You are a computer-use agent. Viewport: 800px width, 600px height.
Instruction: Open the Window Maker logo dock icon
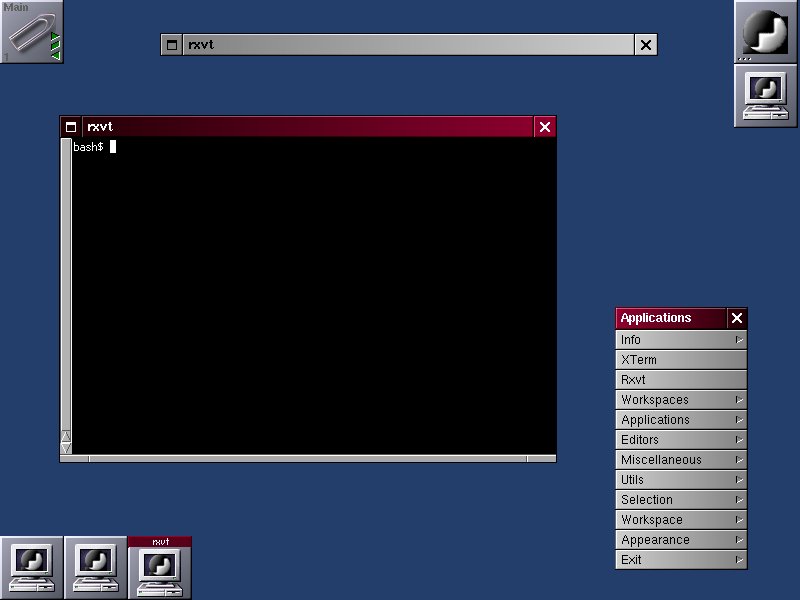765,32
